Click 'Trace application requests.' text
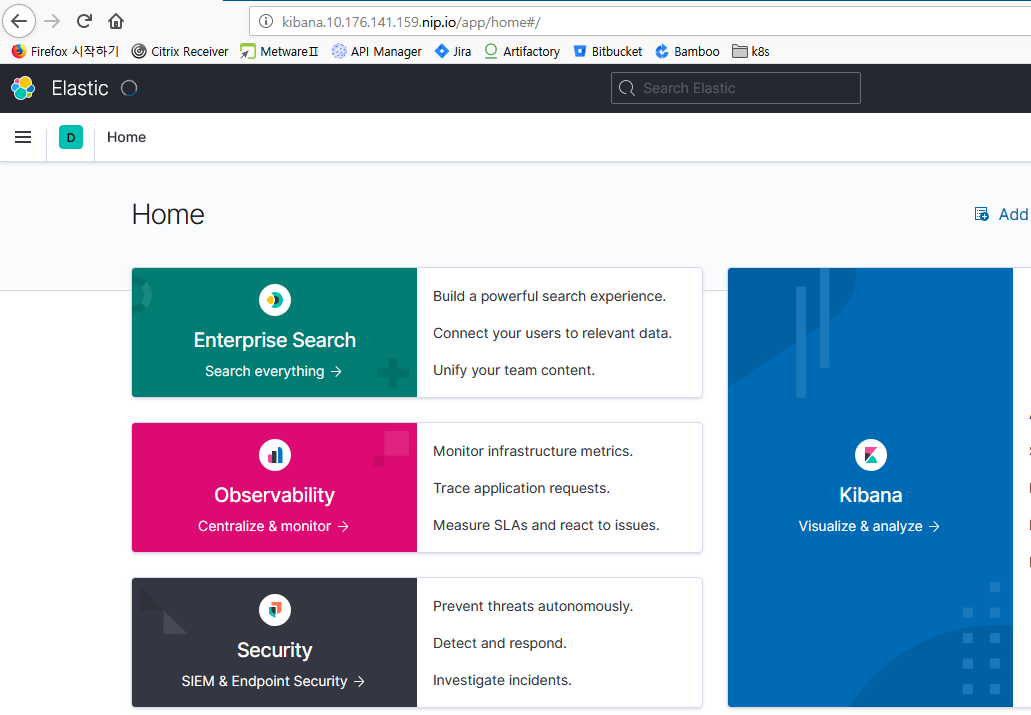 pos(521,488)
